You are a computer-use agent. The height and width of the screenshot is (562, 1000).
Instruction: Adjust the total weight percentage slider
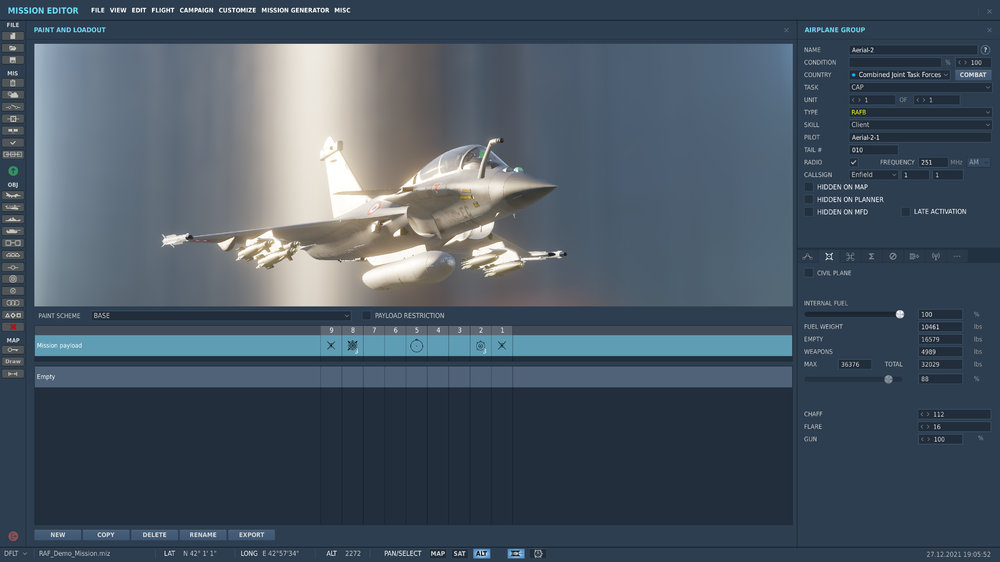(x=888, y=379)
